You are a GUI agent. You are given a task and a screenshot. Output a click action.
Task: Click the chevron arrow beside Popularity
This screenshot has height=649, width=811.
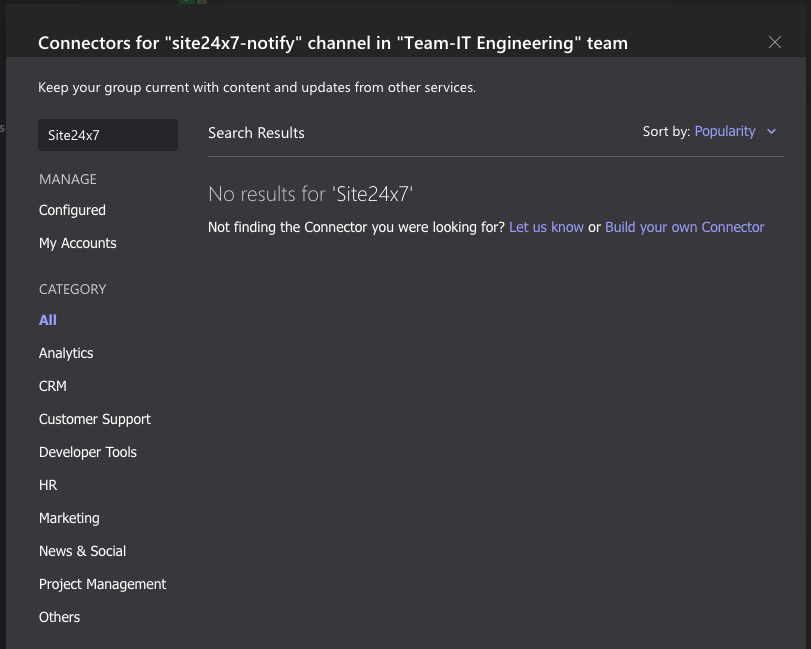[x=771, y=132]
